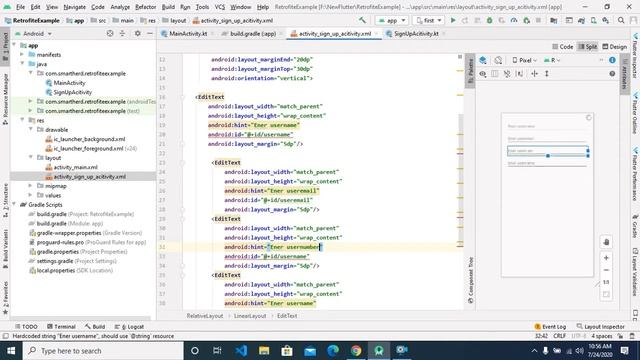The width and height of the screenshot is (640, 360).
Task: Select the pan hand tool in preview
Action: (x=606, y=242)
